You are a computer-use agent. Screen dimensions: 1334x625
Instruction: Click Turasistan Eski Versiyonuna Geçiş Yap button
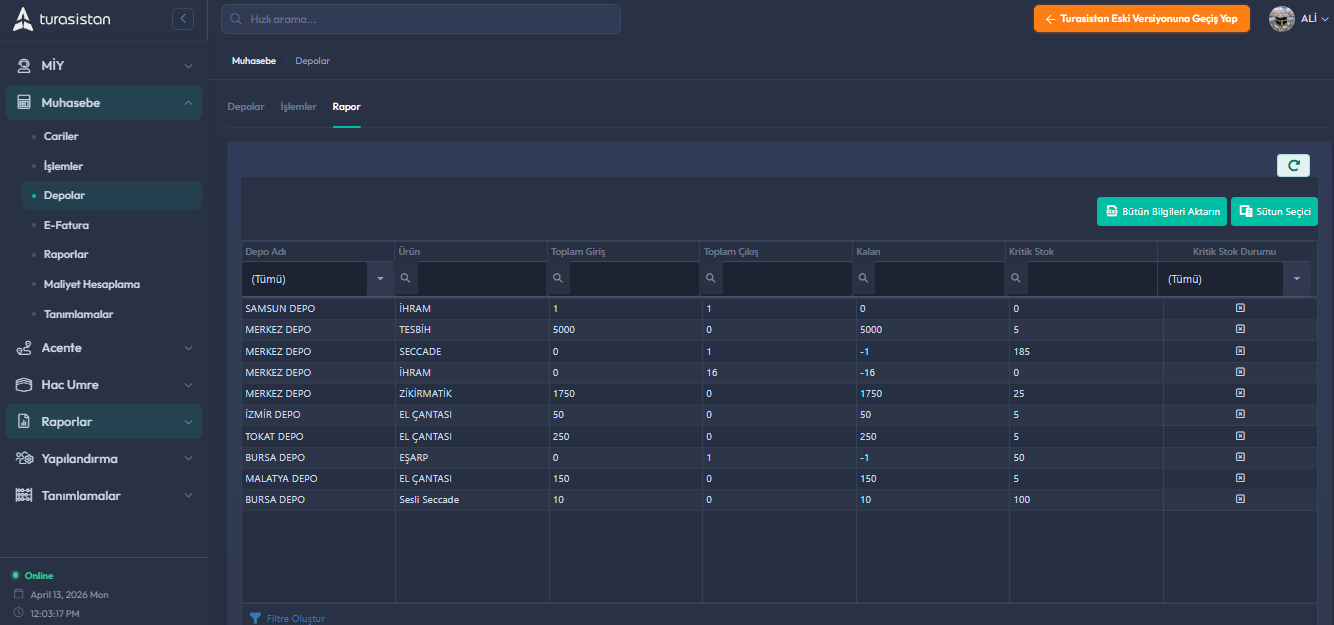click(x=1141, y=19)
